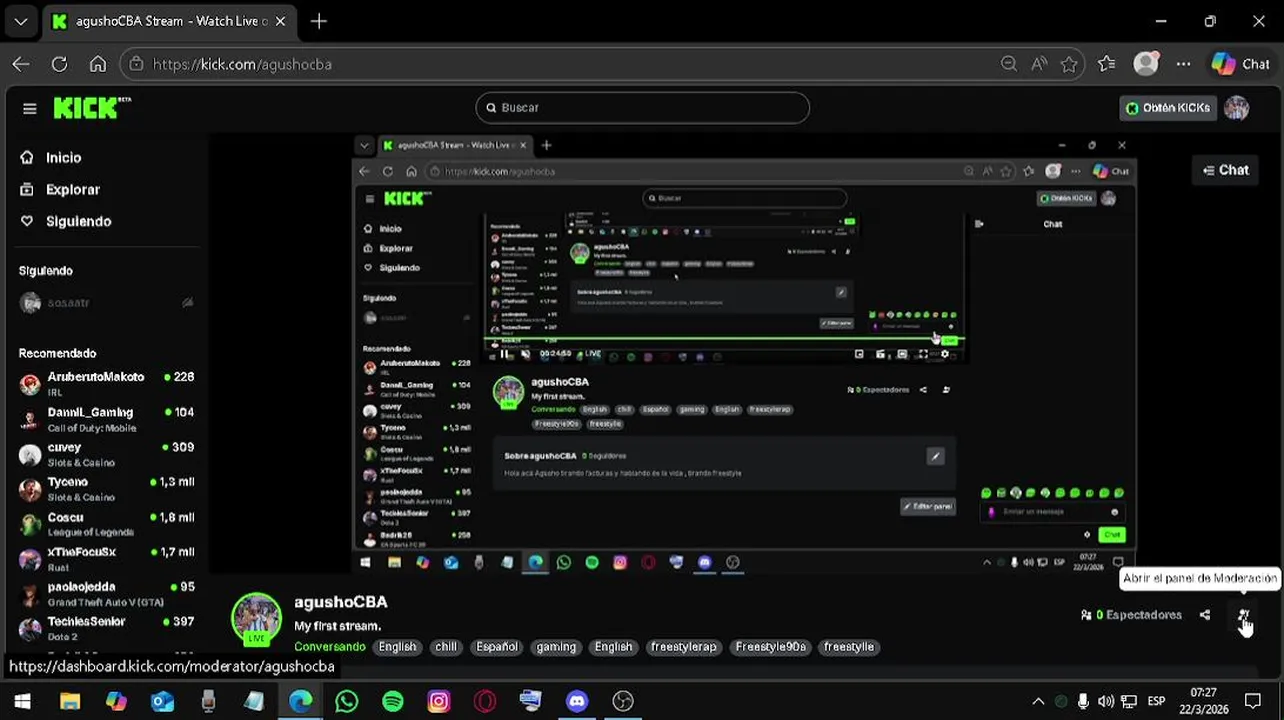
Task: Open paolaojedda recommended channel
Action: (x=106, y=594)
